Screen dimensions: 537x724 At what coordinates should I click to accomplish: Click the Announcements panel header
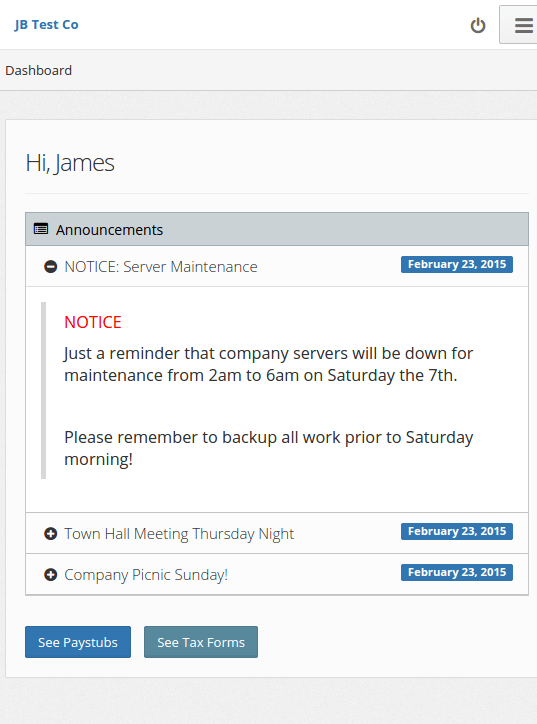click(x=277, y=229)
